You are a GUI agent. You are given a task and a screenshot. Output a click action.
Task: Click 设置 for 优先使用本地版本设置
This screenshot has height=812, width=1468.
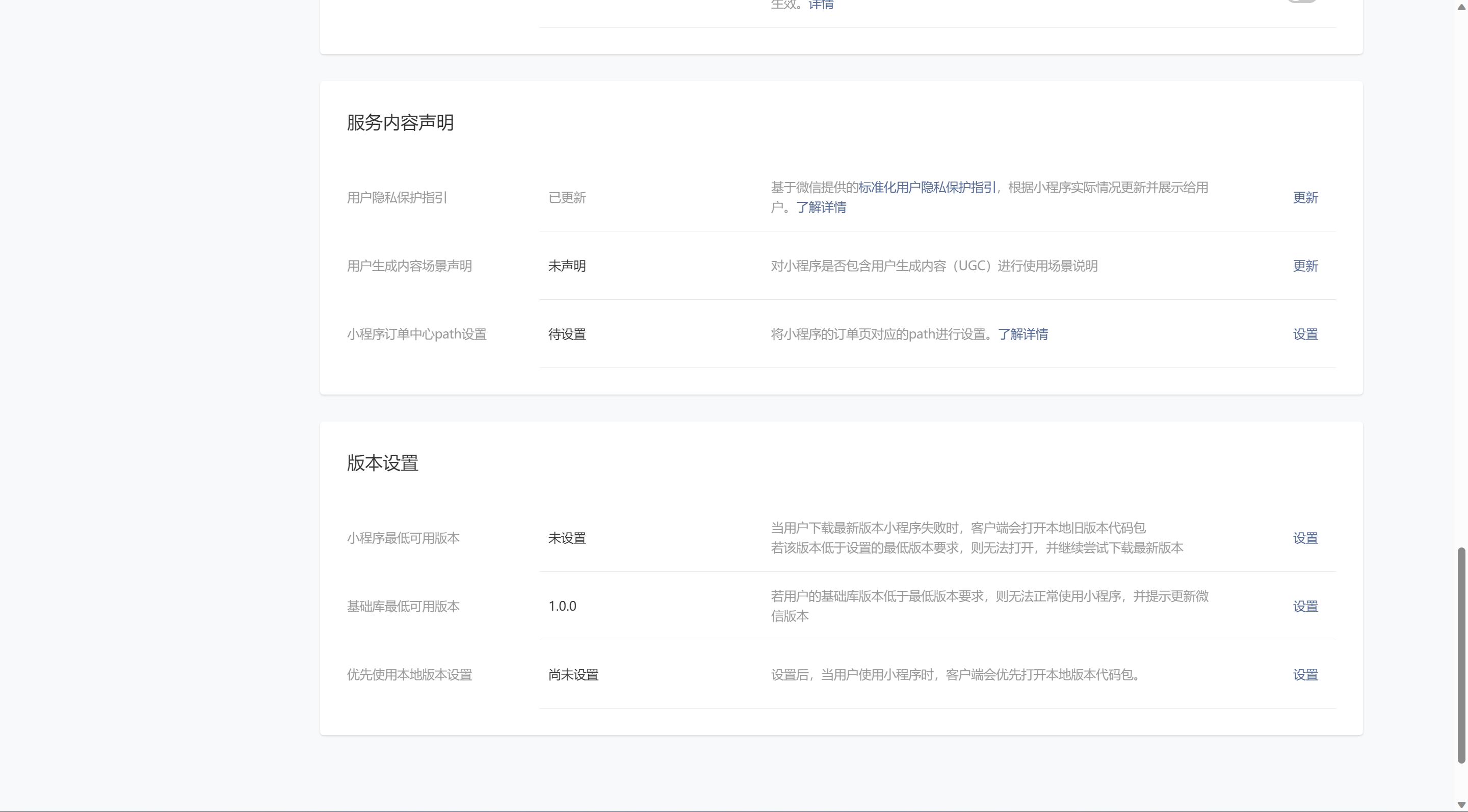[x=1305, y=675]
